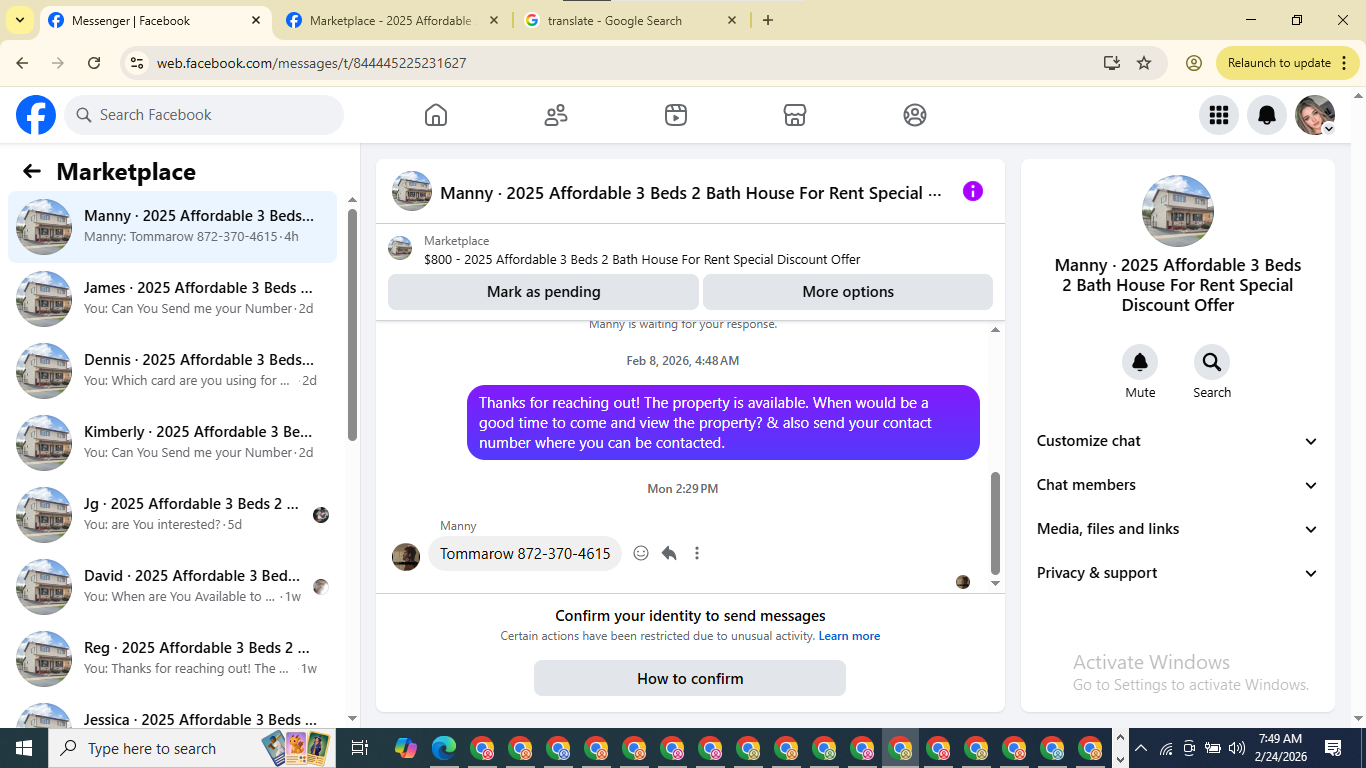
Task: Reload the page in browser toolbar
Action: tap(94, 63)
